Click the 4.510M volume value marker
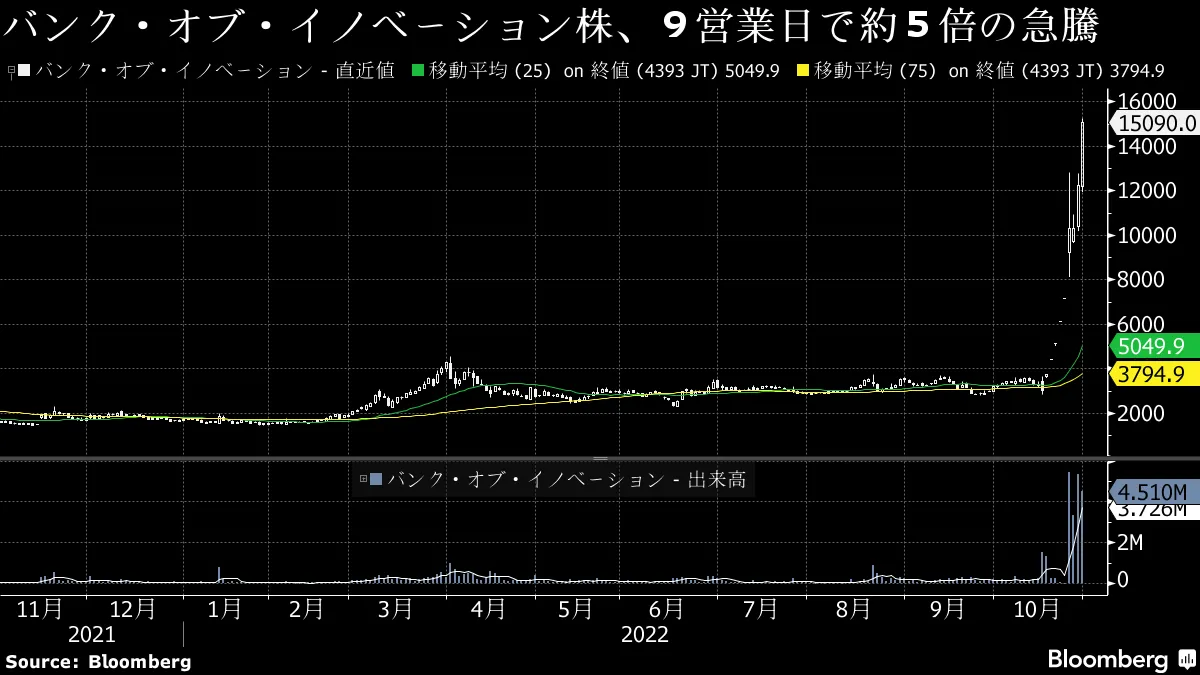The height and width of the screenshot is (675, 1200). pos(1153,492)
